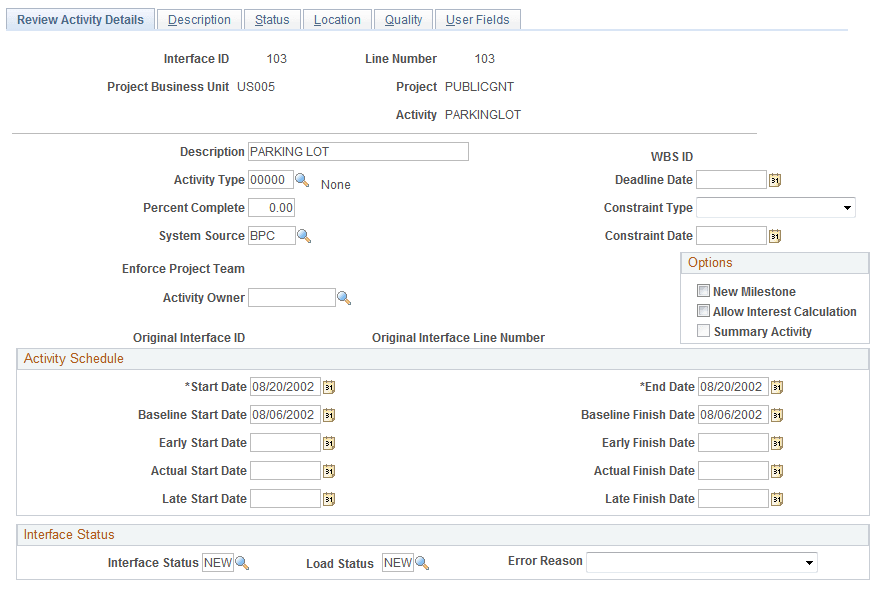The height and width of the screenshot is (592, 885).
Task: Open the Interface Status lookup magnifier
Action: pyautogui.click(x=240, y=562)
